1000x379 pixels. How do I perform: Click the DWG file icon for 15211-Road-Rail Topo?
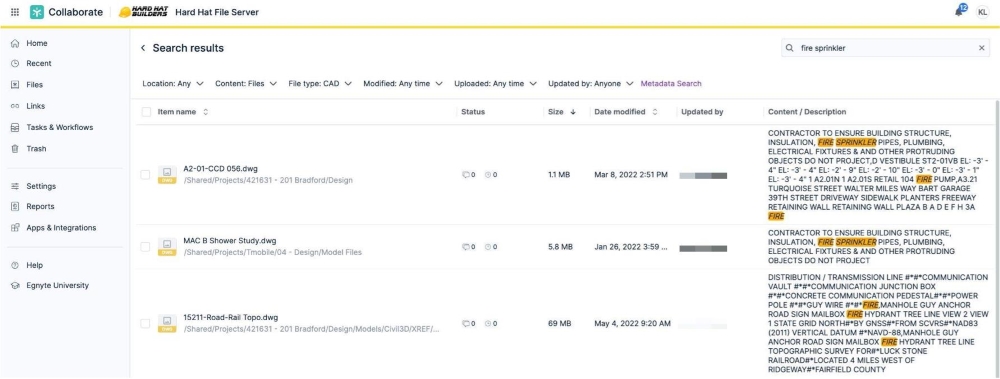167,323
